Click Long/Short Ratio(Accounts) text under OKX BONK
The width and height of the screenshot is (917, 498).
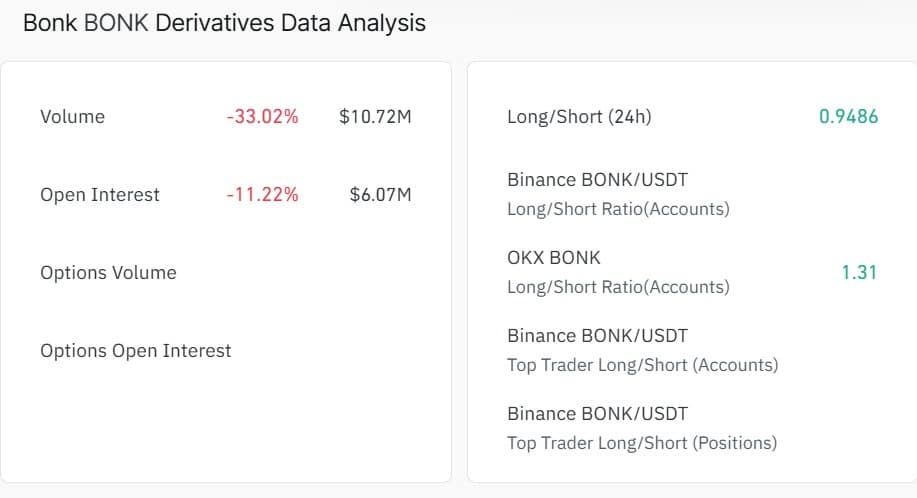618,287
